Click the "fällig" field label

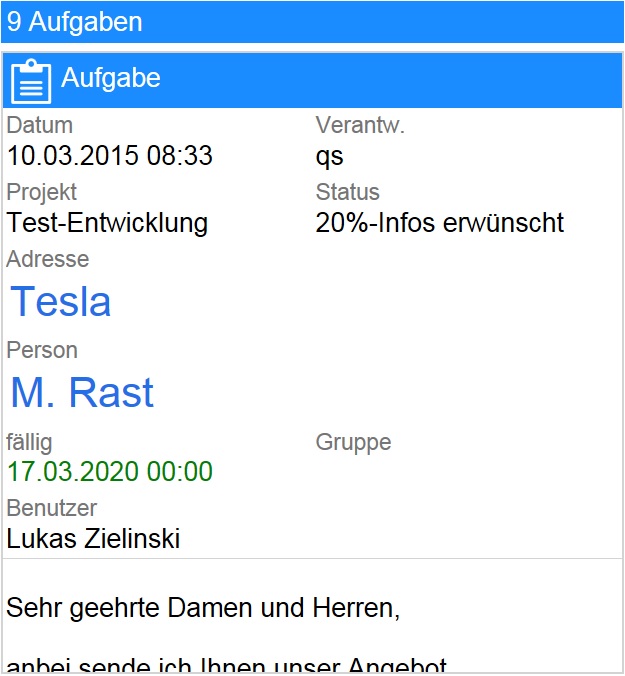click(29, 442)
